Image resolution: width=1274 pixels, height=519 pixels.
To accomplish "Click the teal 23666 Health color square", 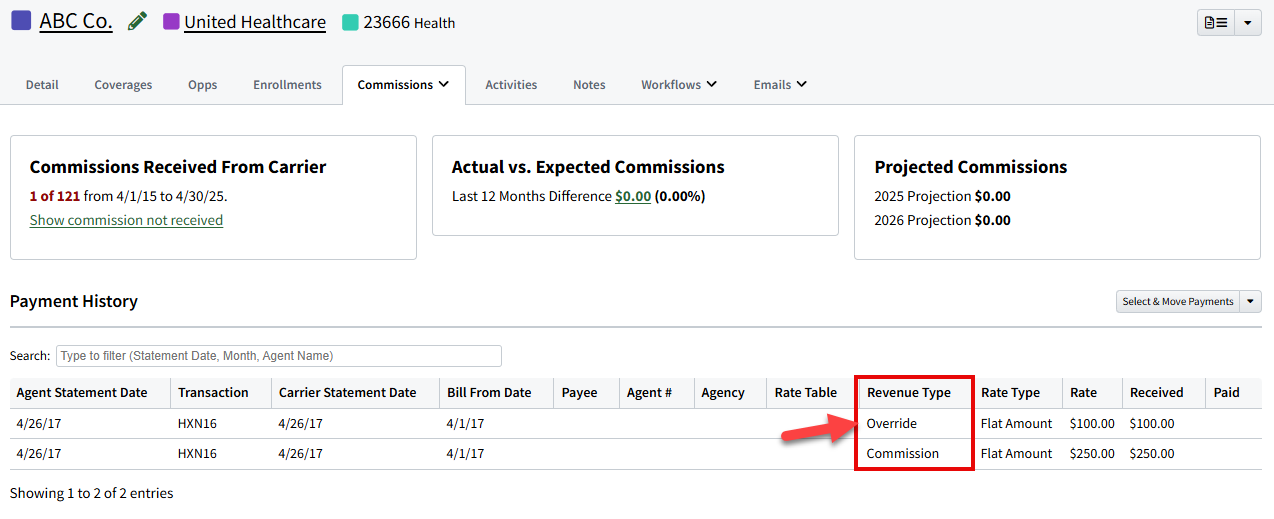I will coord(350,22).
